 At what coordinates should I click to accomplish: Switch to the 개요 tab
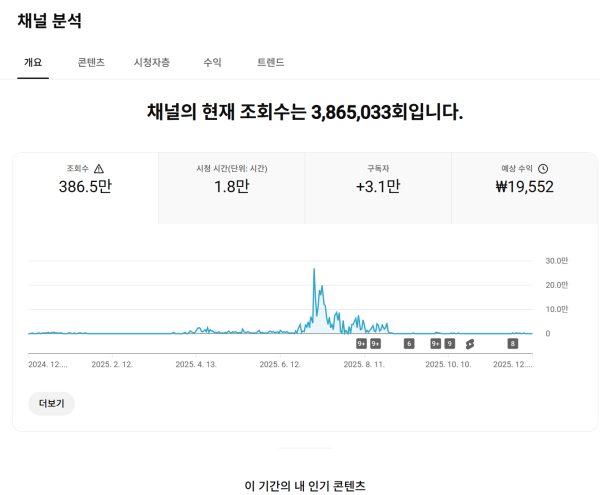pyautogui.click(x=33, y=62)
